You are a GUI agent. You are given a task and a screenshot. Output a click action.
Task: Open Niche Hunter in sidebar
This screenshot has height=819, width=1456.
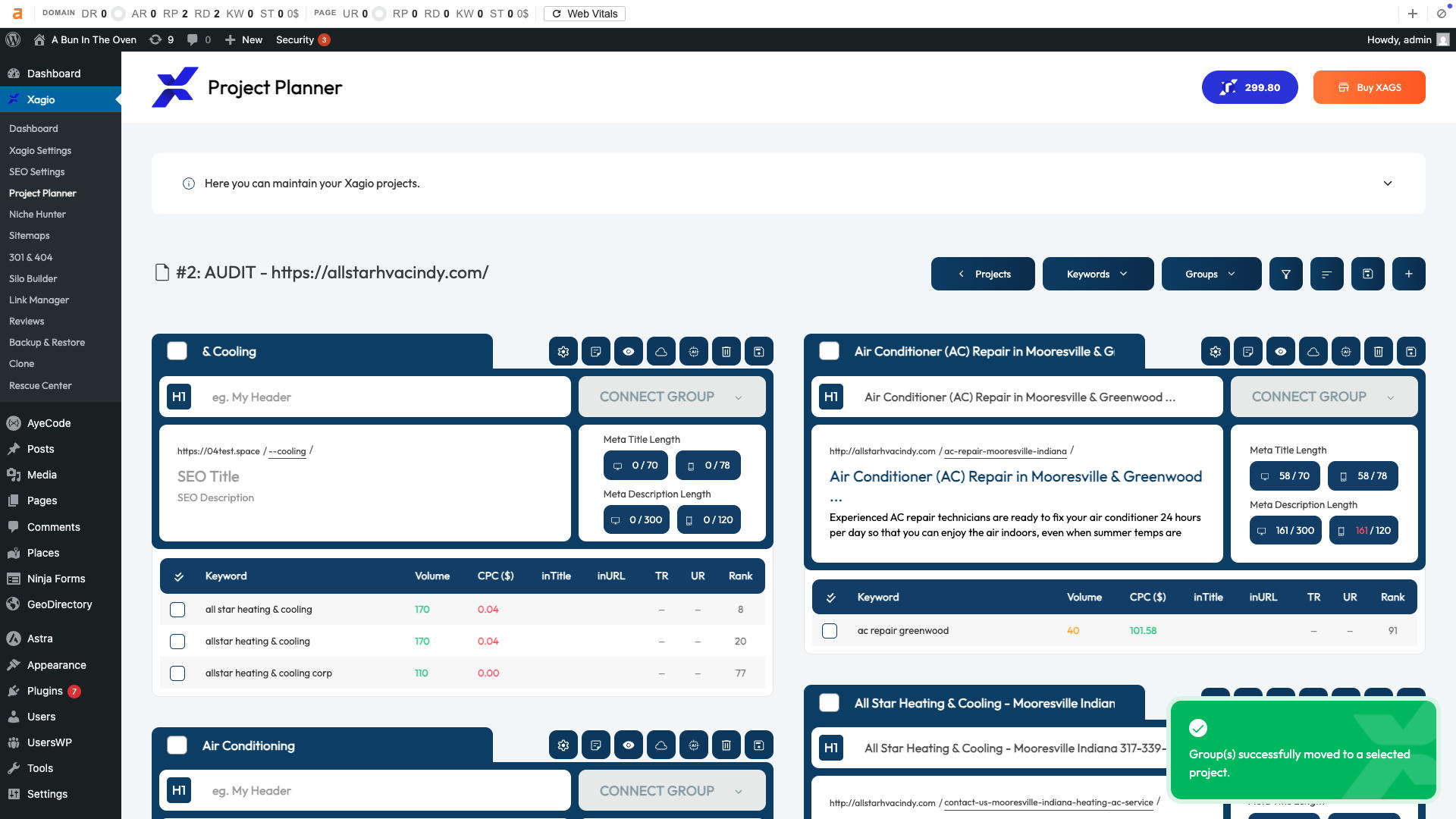click(37, 215)
